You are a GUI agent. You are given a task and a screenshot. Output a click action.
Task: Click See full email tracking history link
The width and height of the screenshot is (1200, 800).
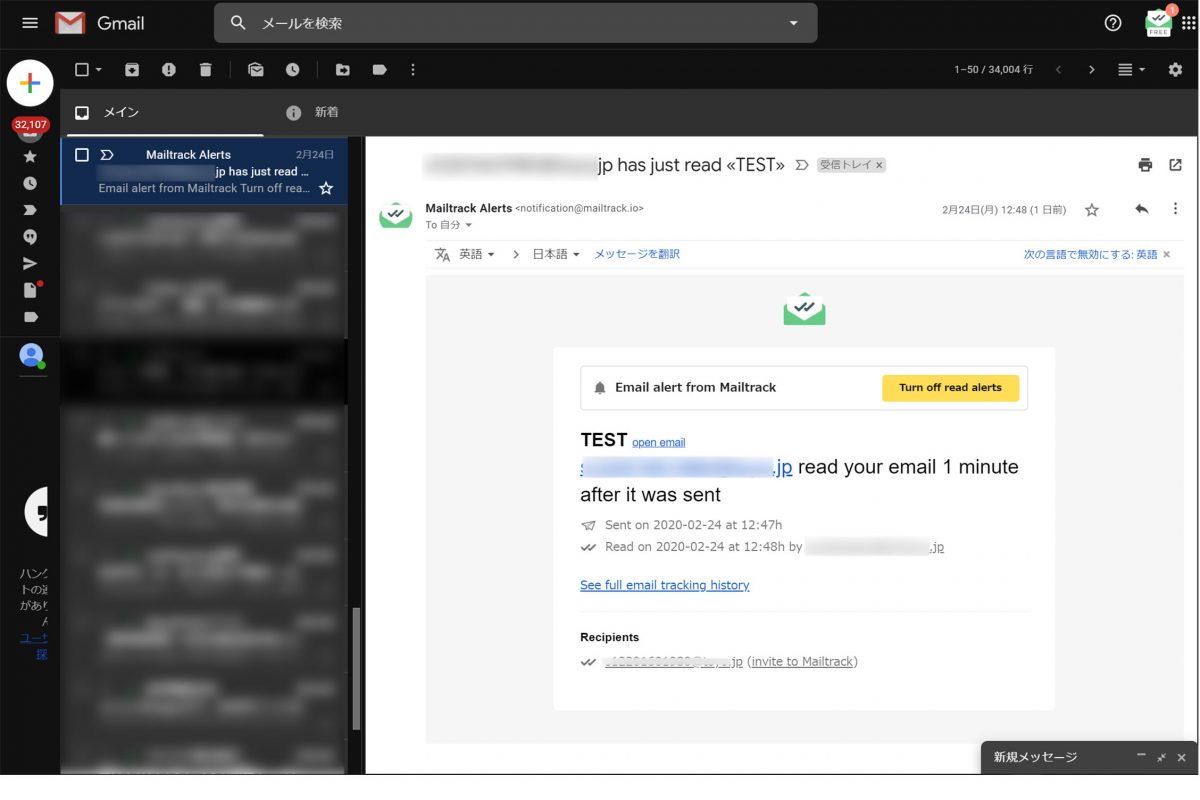tap(665, 585)
